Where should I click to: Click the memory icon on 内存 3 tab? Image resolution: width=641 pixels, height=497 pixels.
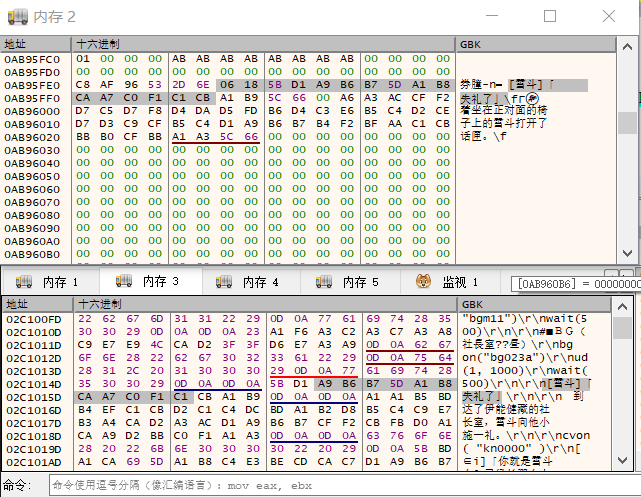[125, 283]
